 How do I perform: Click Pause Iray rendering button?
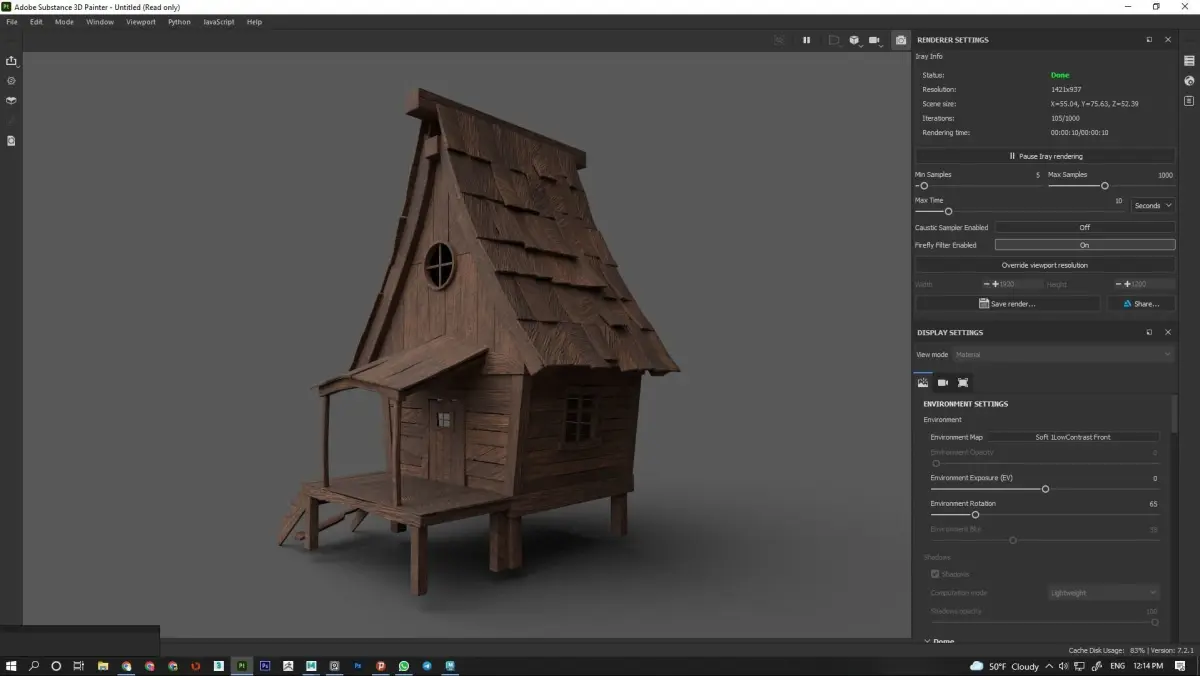(x=1045, y=156)
